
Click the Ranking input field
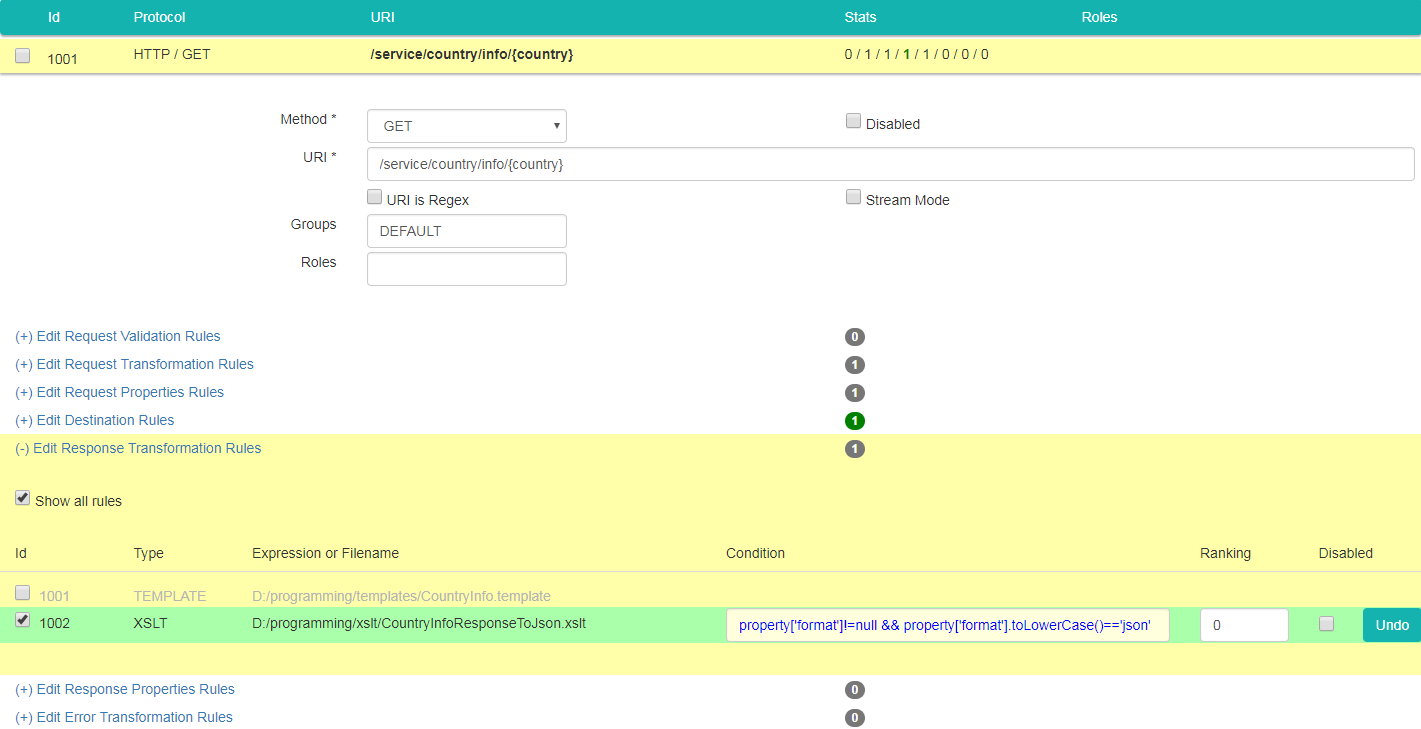click(x=1243, y=625)
